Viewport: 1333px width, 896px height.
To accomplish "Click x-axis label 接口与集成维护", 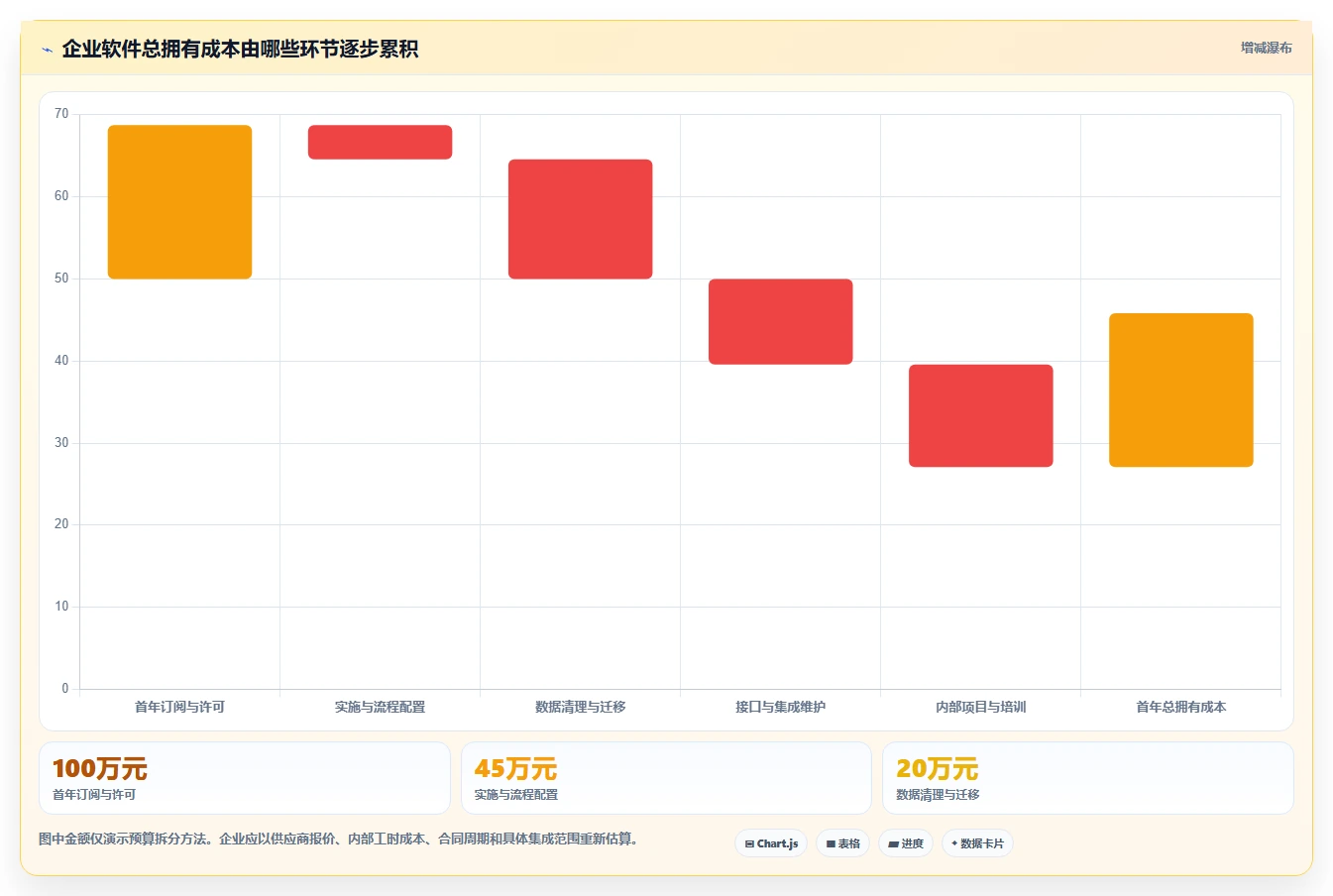I will pyautogui.click(x=780, y=707).
